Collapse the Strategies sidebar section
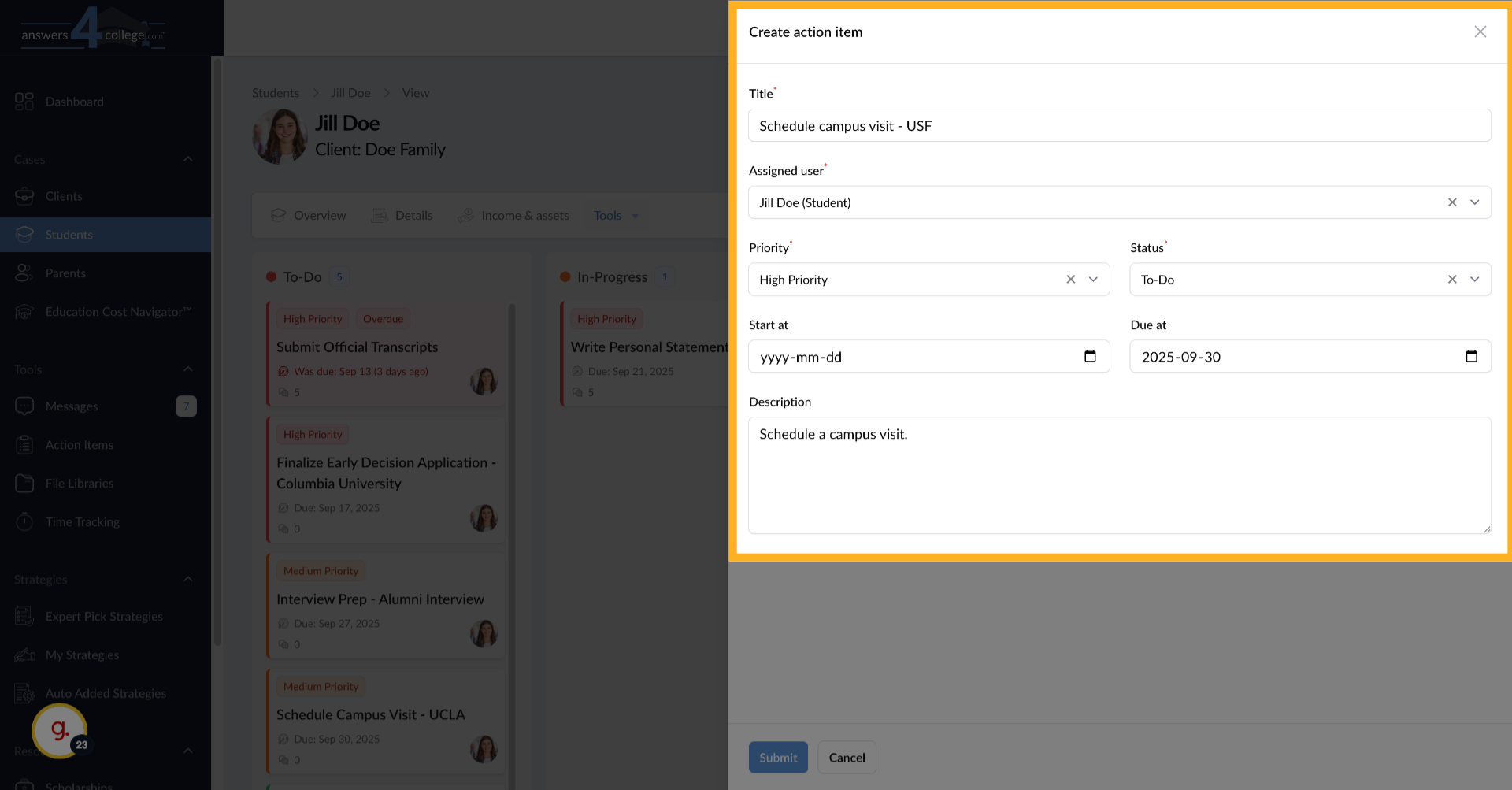This screenshot has height=790, width=1512. click(188, 580)
